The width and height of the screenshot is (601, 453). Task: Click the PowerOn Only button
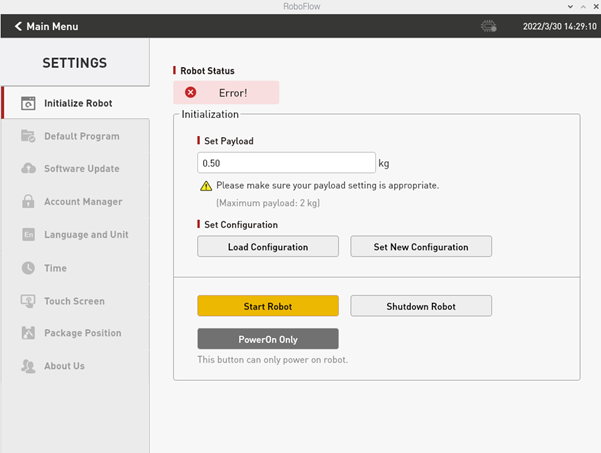(268, 339)
